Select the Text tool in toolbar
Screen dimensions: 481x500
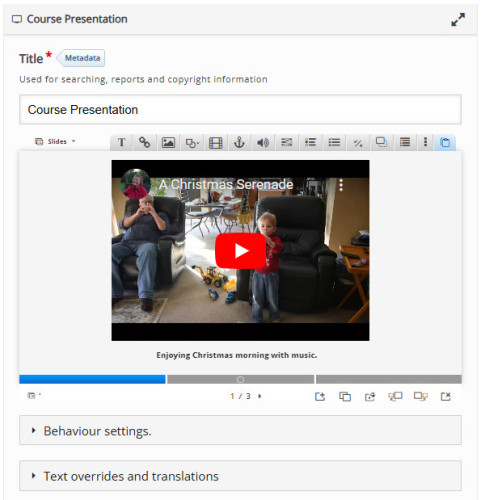pos(122,143)
